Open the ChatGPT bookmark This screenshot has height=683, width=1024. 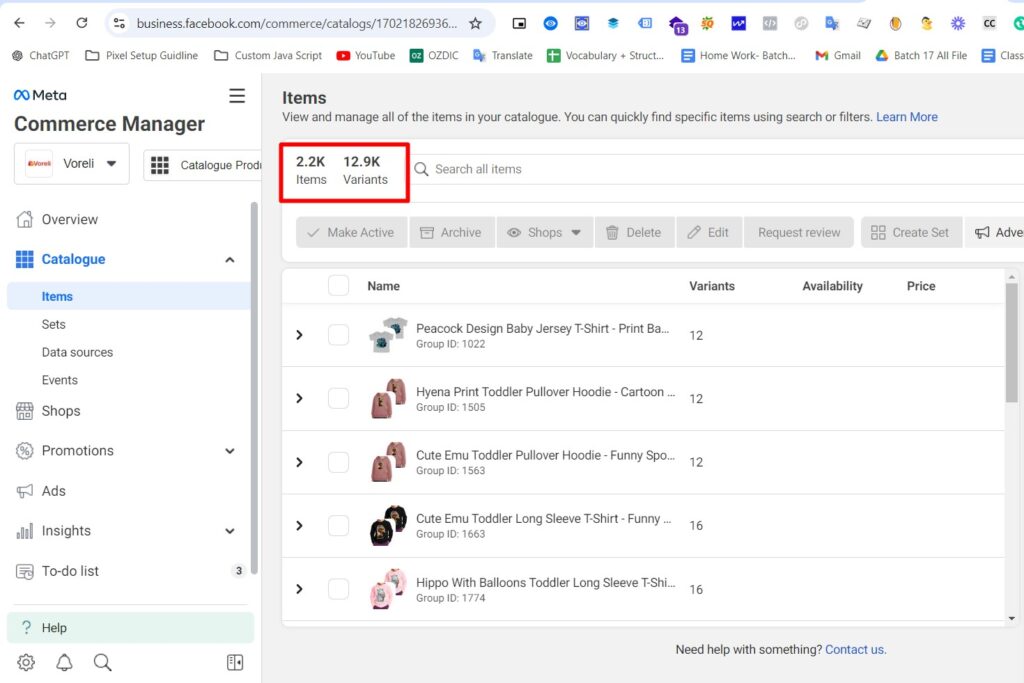[x=40, y=56]
